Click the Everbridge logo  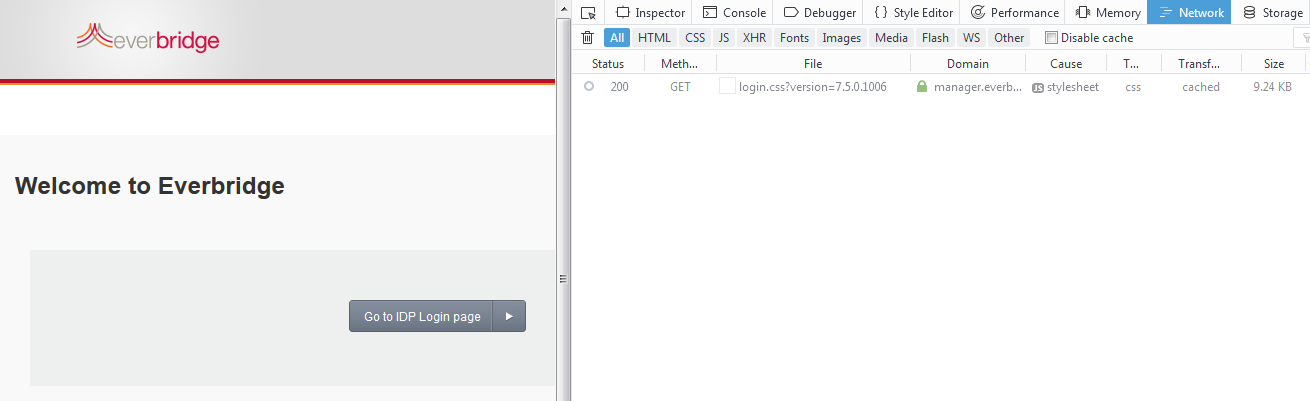(x=147, y=39)
